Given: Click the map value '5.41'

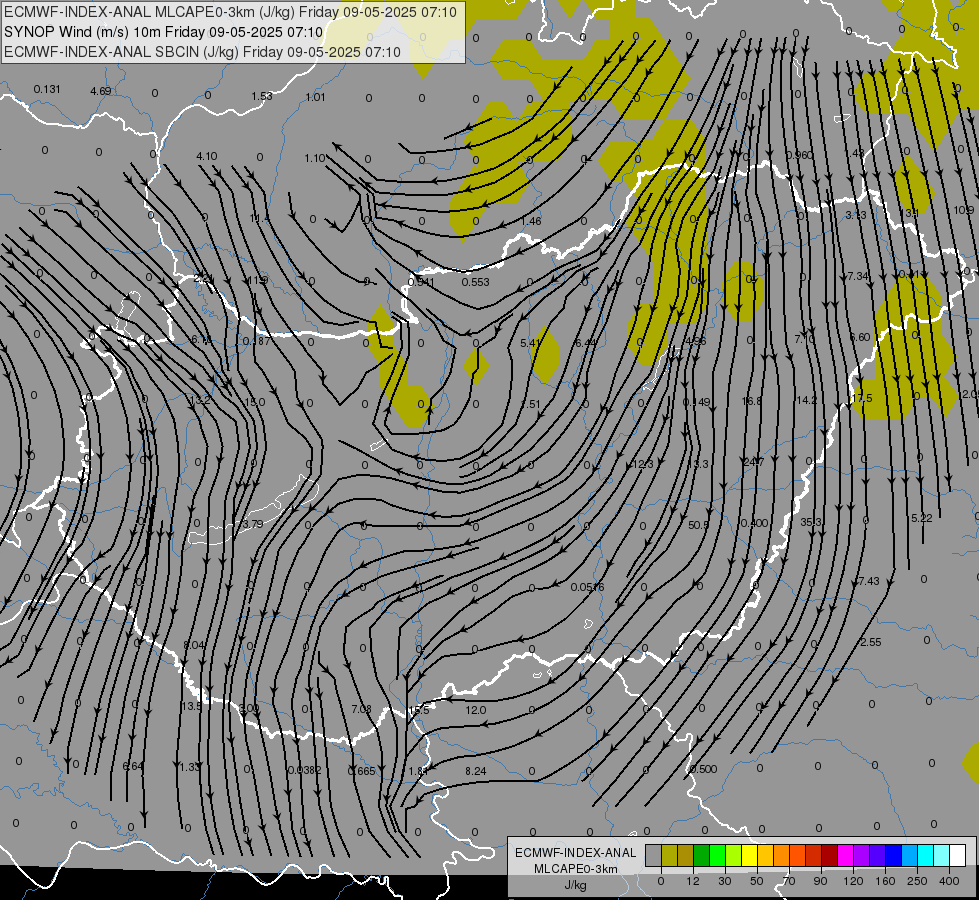Looking at the screenshot, I should pos(530,344).
